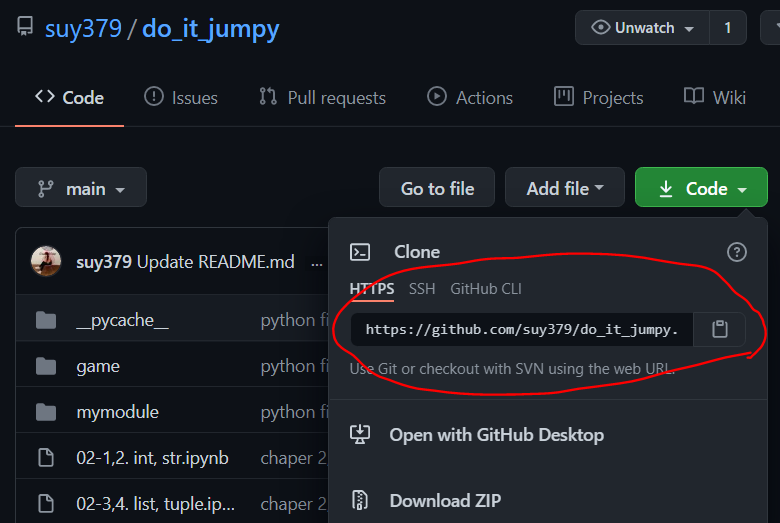780x523 pixels.
Task: Click the eye icon in Unwatch button
Action: click(600, 27)
